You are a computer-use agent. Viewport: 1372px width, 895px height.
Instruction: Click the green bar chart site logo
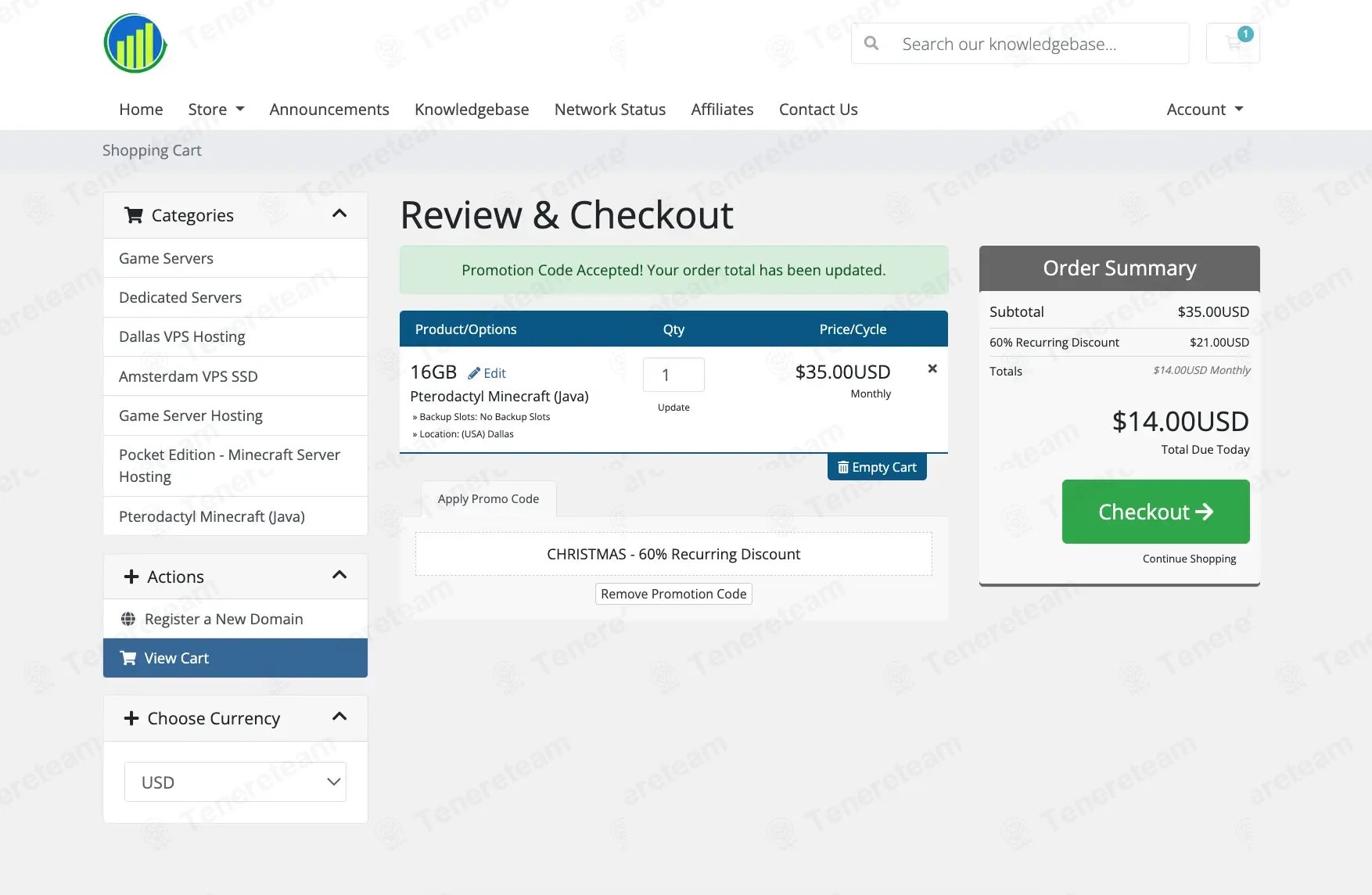(x=135, y=44)
